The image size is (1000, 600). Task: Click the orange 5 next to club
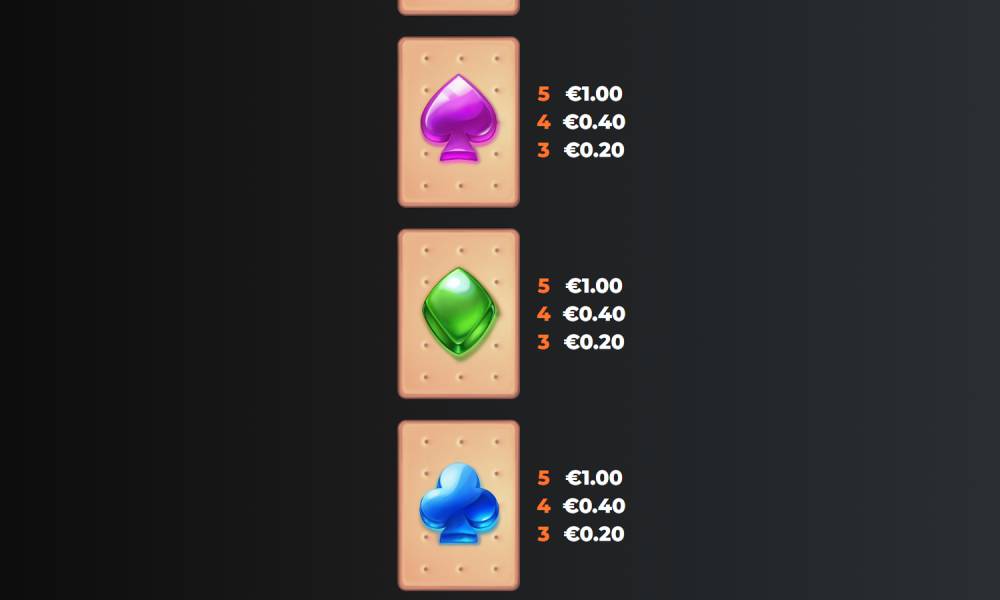pos(543,478)
